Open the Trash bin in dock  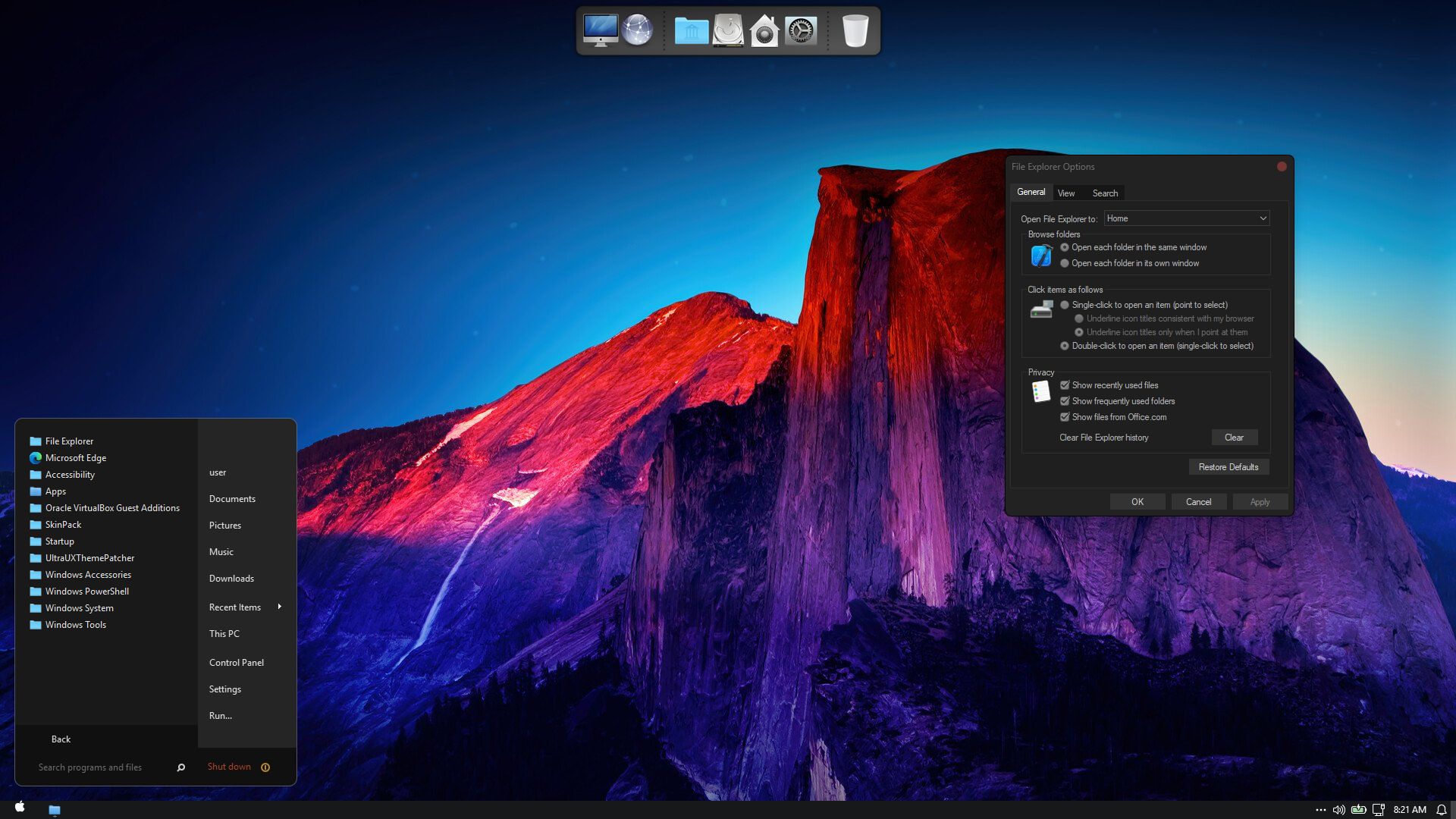[x=855, y=31]
